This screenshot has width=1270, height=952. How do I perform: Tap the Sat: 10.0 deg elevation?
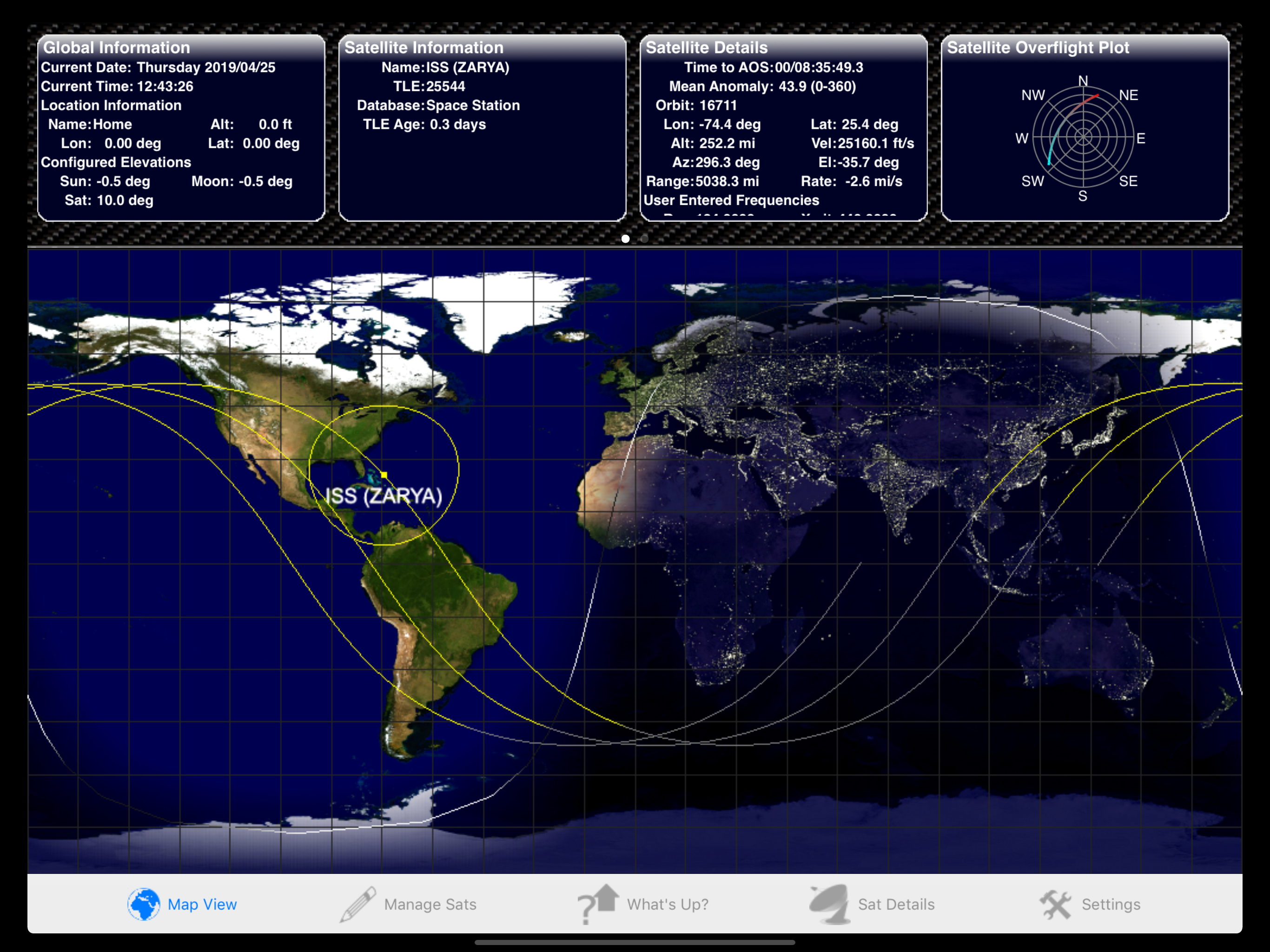(108, 200)
